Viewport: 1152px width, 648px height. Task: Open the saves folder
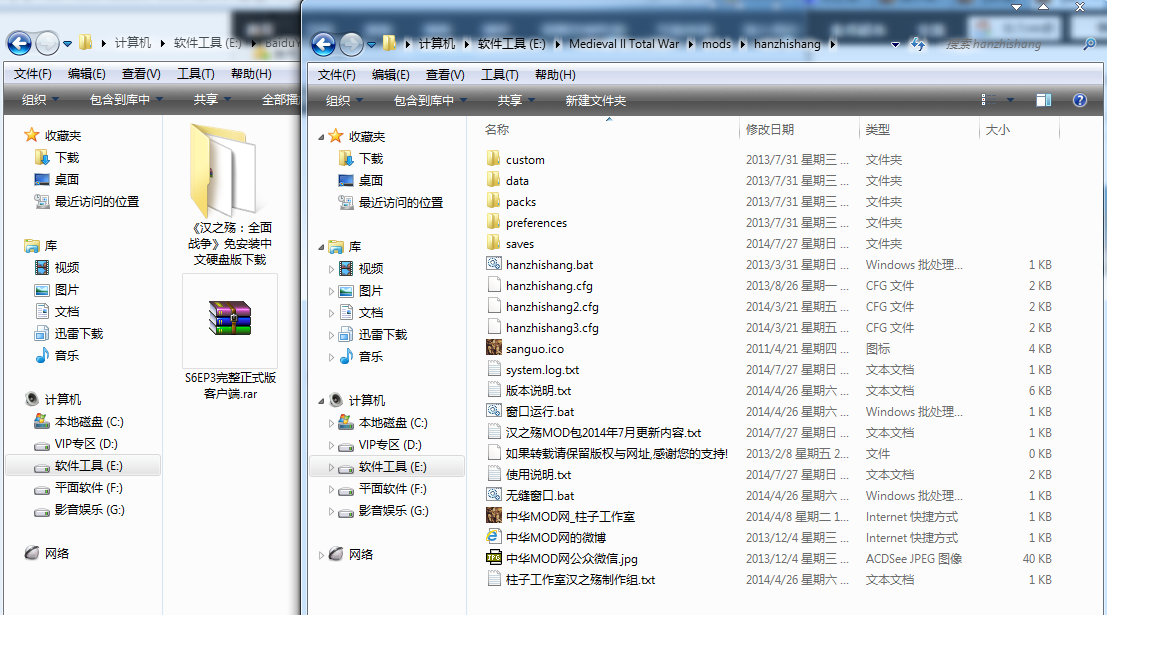tap(519, 244)
